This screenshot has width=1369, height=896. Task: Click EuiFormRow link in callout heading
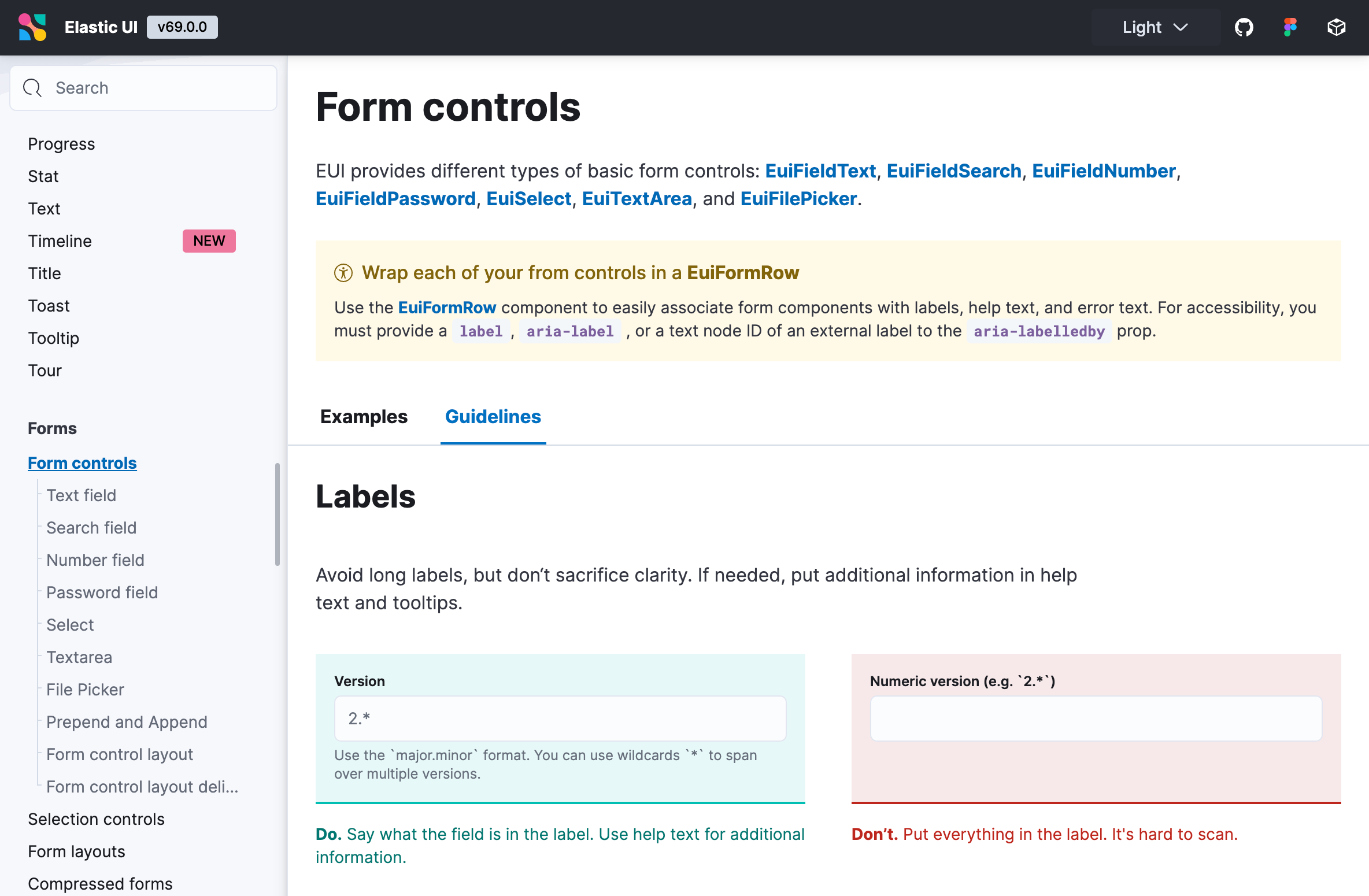[x=743, y=273]
